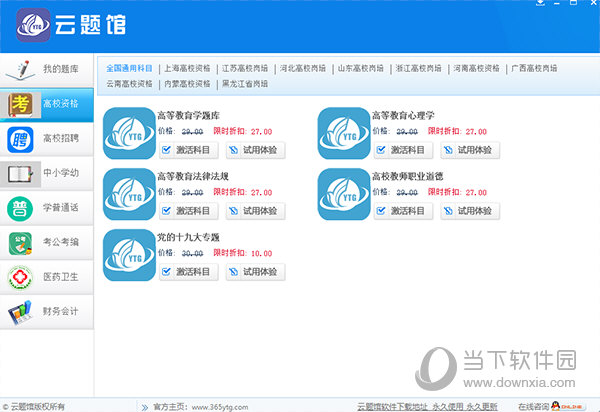Screen dimensions: 600x412
Task: Click the 高等教育学题库 YTG thumbnail
Action: tap(129, 133)
